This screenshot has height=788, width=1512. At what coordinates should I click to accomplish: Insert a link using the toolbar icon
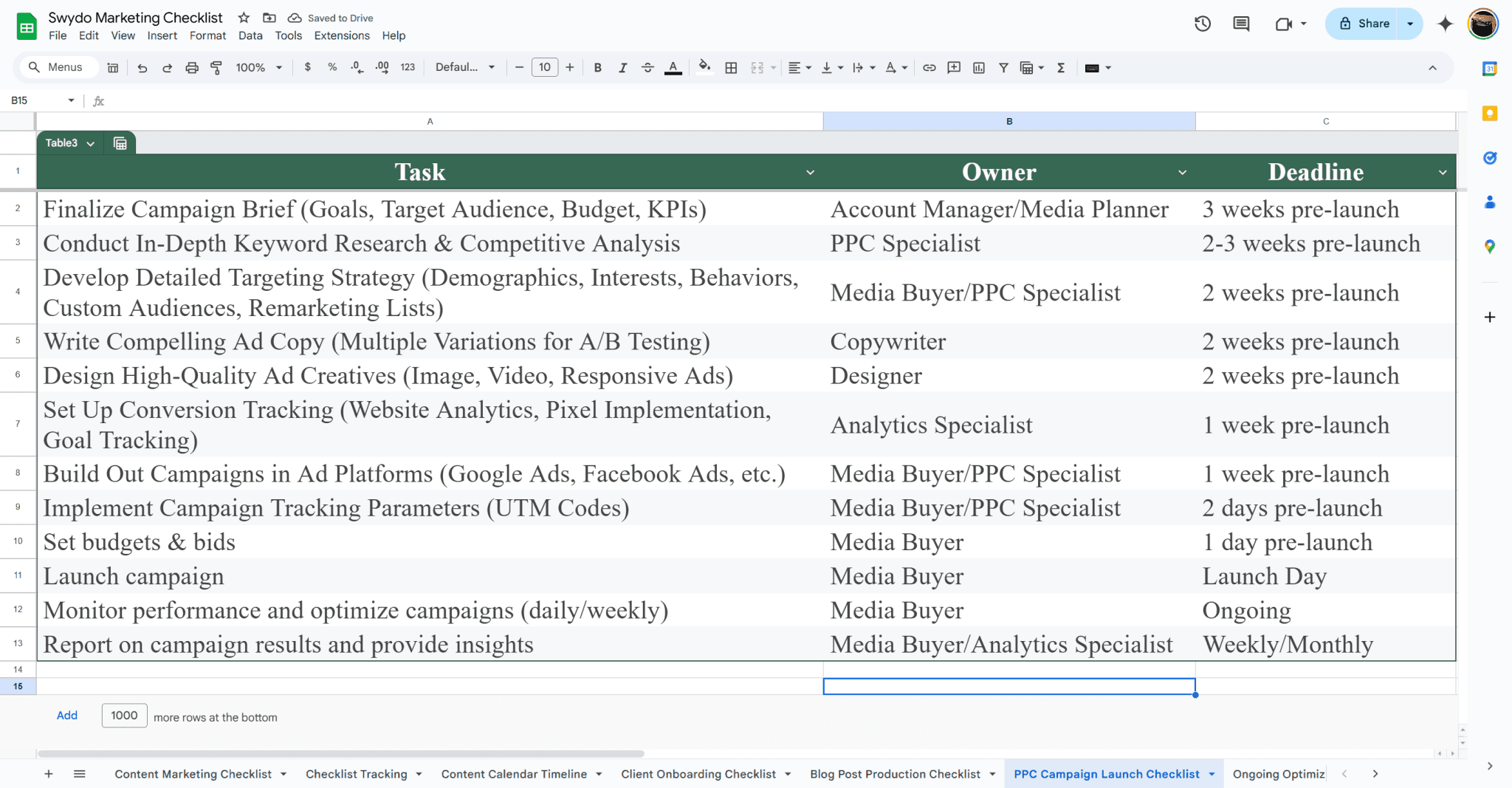929,67
